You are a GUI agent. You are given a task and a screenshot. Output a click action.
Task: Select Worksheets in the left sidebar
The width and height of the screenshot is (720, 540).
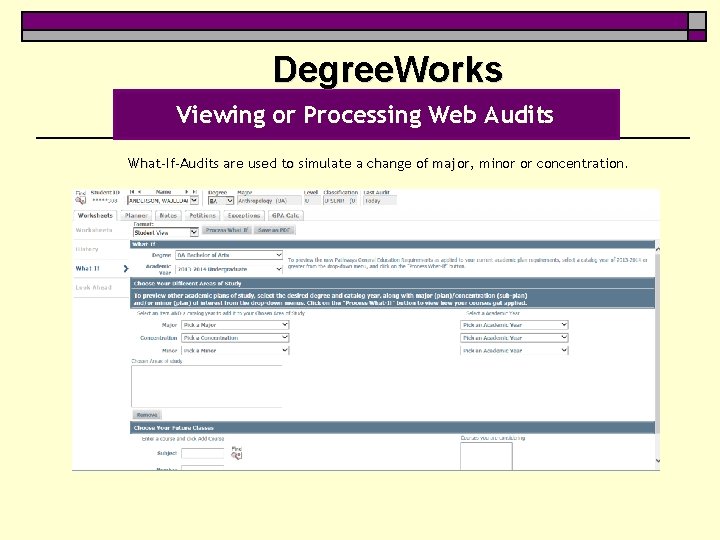(94, 230)
